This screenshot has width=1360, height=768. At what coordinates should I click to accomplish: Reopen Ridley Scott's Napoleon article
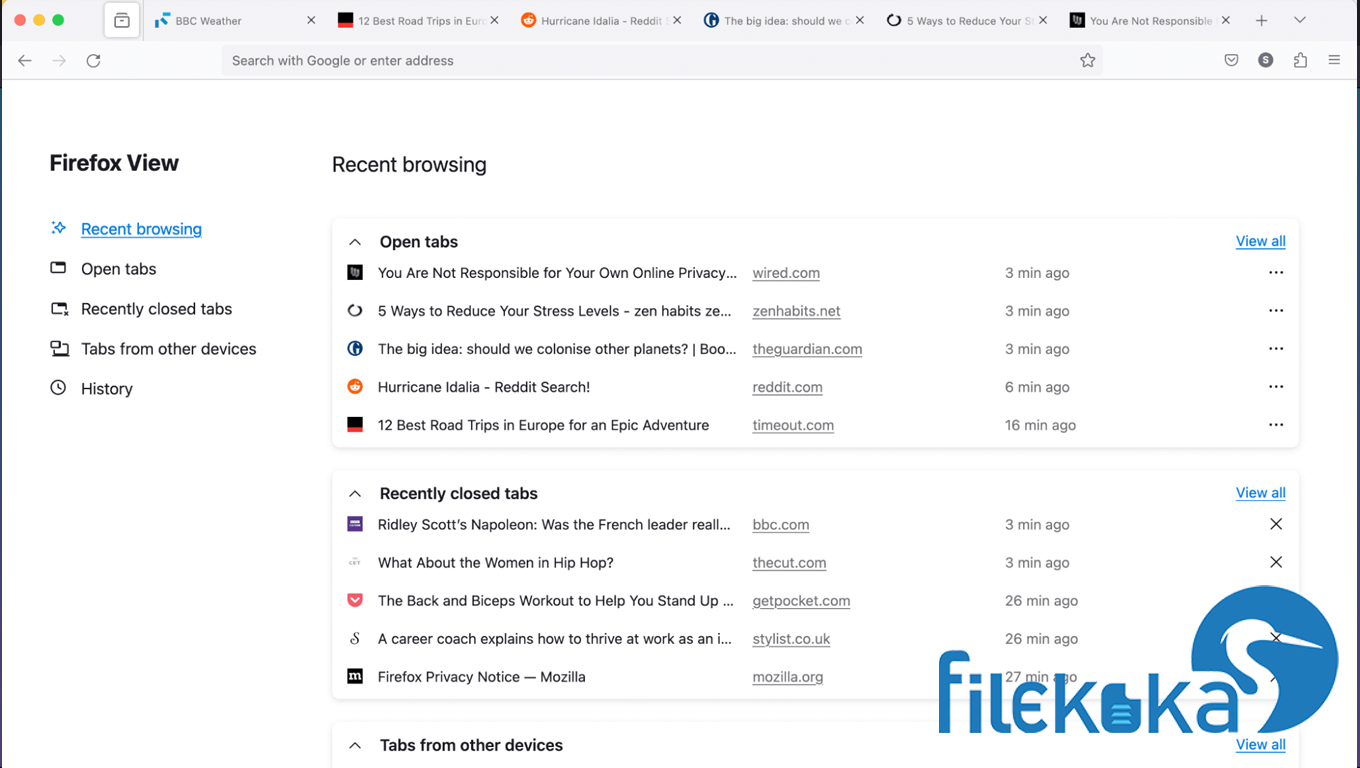(x=554, y=525)
